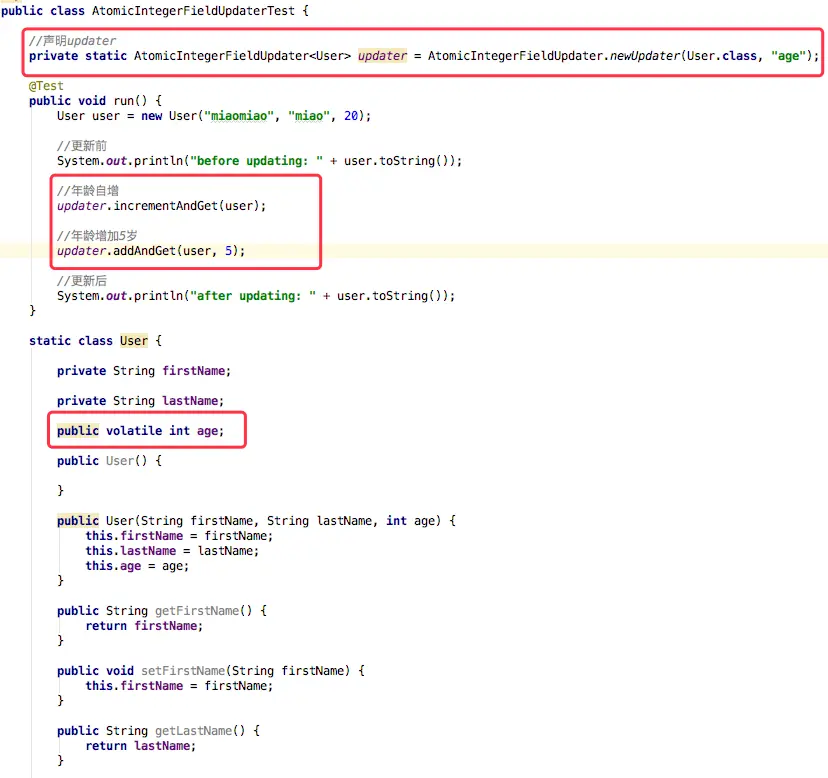Click the "int age" constructor parameter

[411, 521]
